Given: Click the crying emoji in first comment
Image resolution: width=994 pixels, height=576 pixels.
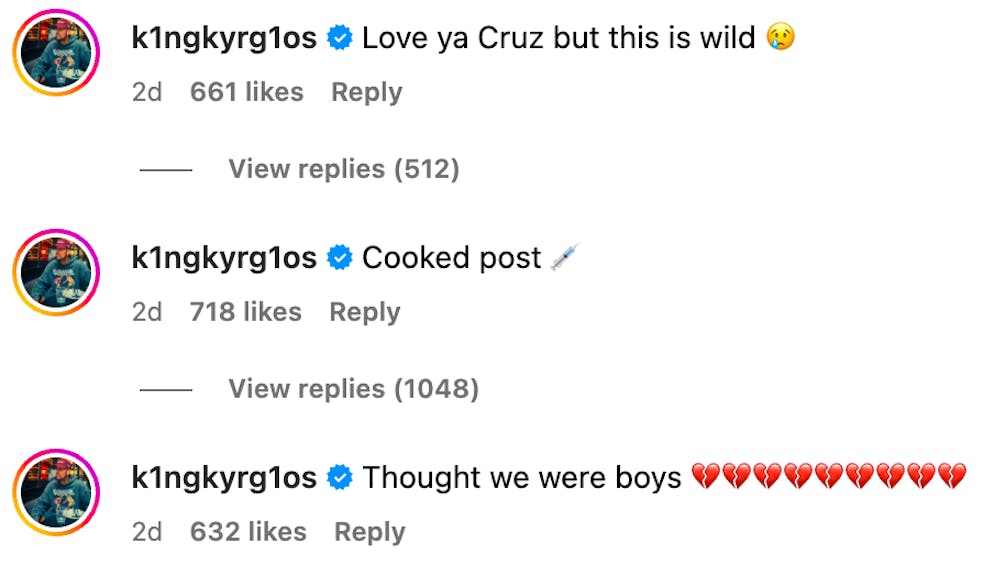Looking at the screenshot, I should tap(780, 39).
